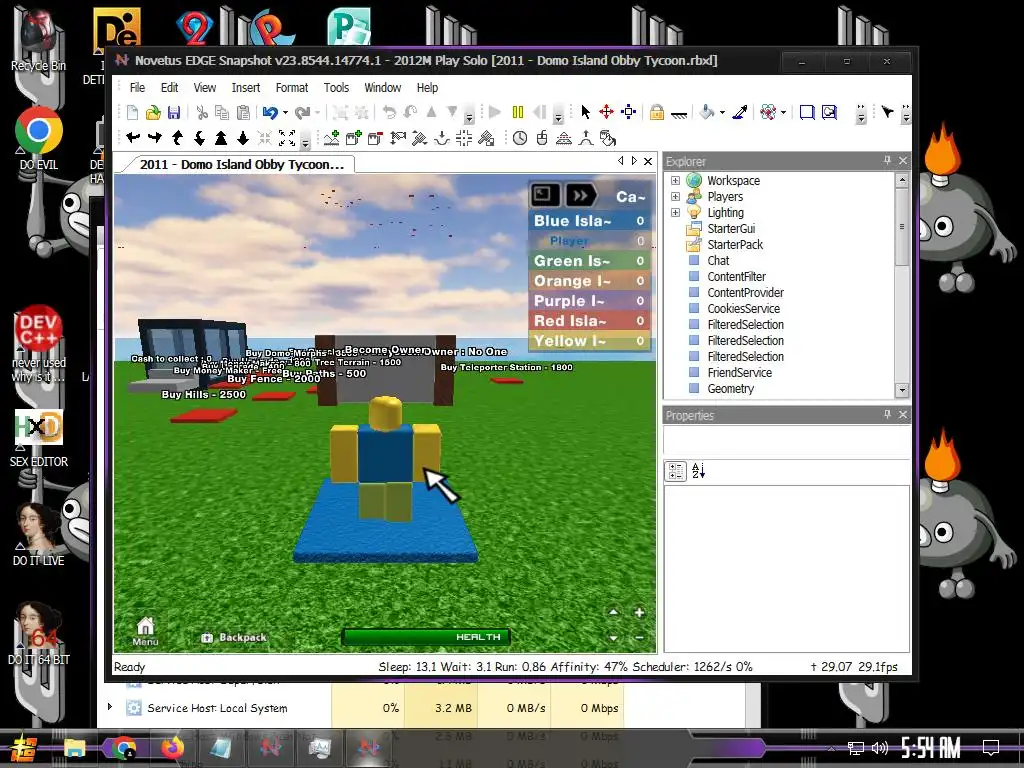Viewport: 1024px width, 768px height.
Task: Open the Fill tool color dropdown arrow
Action: point(722,113)
